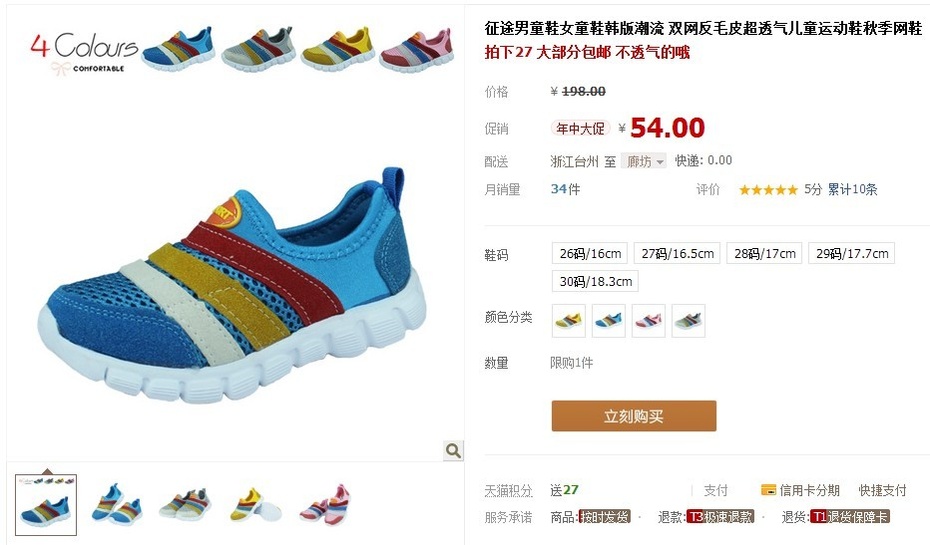Show the gray shoes thumbnail
The width and height of the screenshot is (930, 545).
185,505
